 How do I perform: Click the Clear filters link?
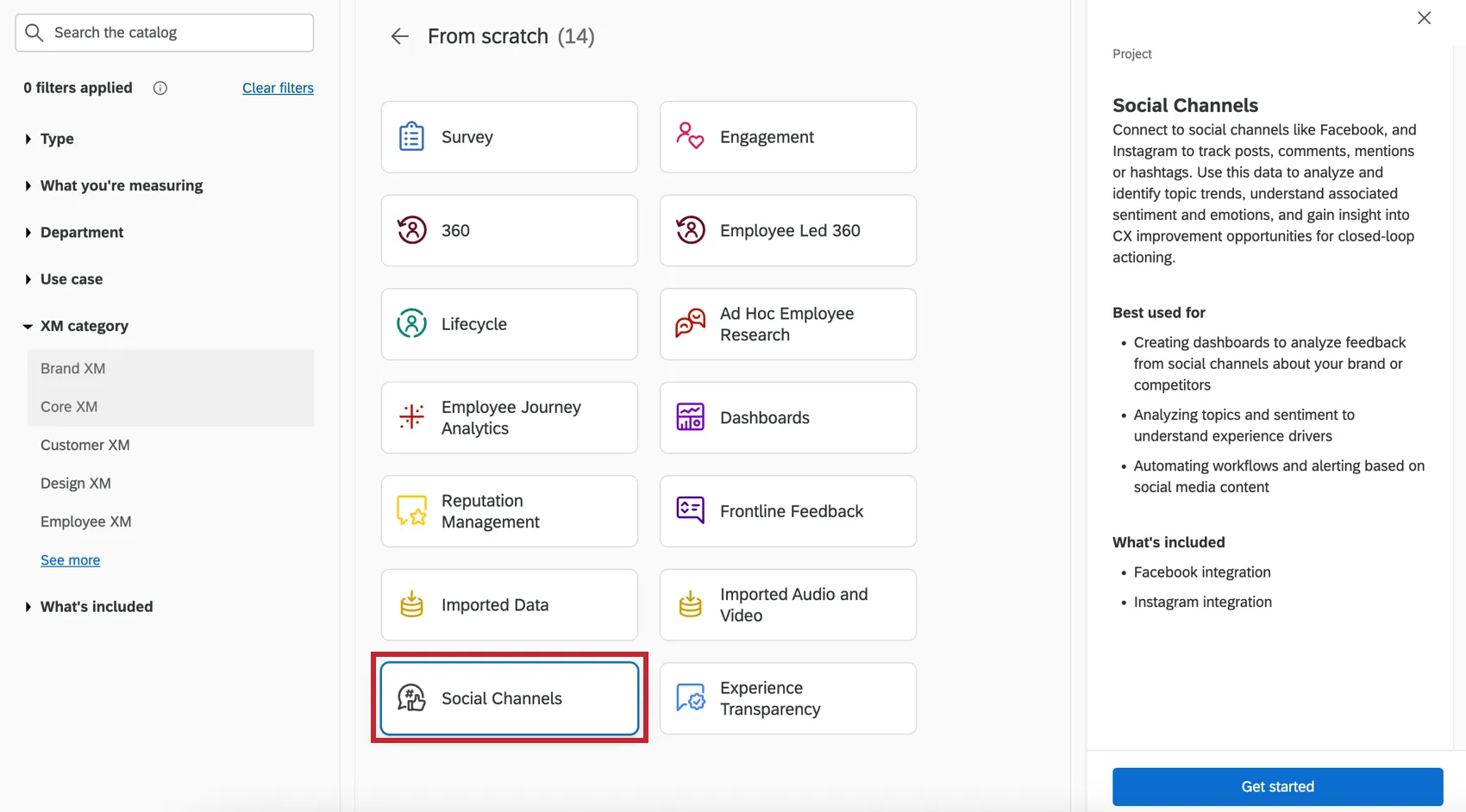(278, 87)
